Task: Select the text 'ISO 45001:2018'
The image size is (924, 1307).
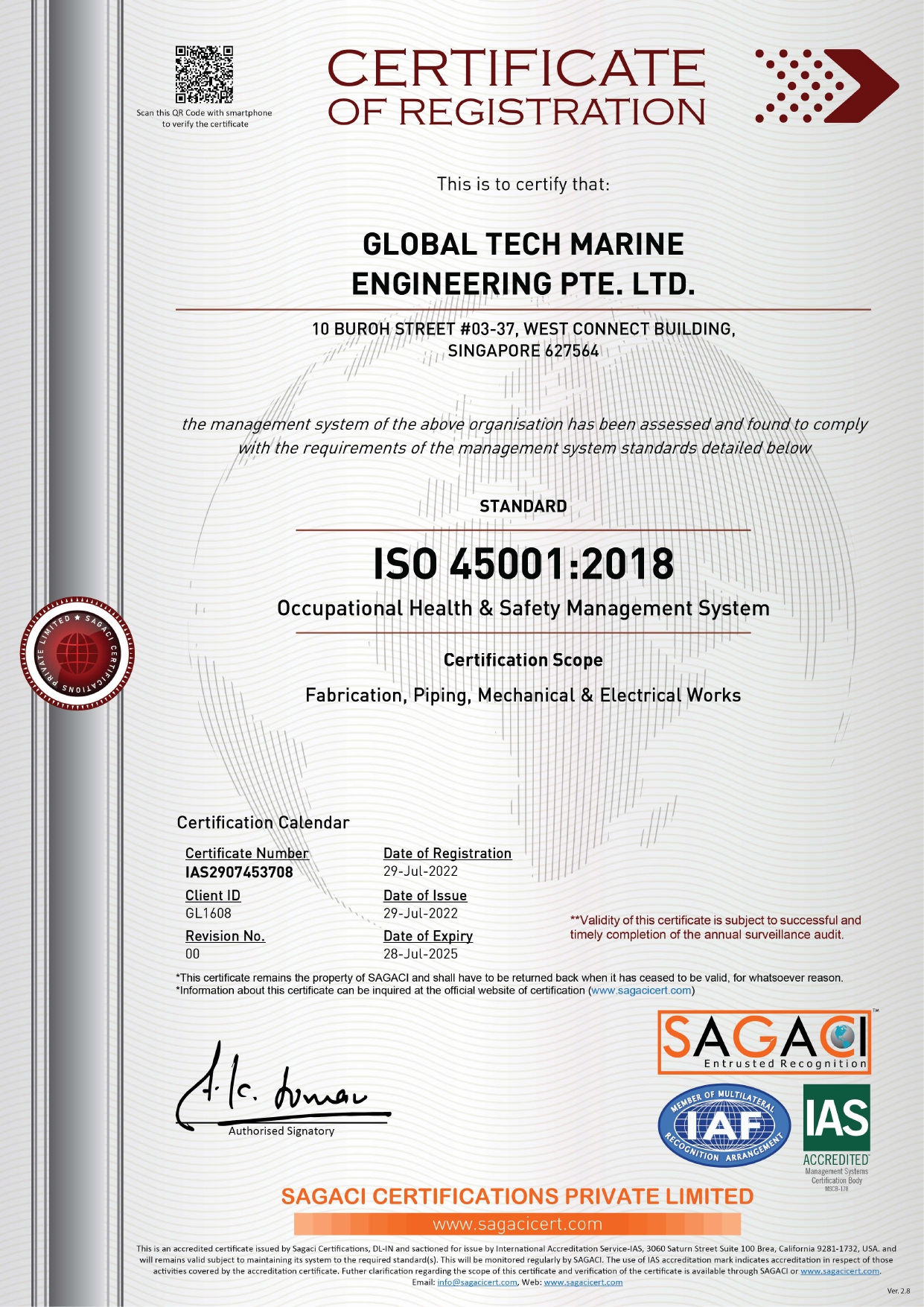Action: [x=523, y=564]
